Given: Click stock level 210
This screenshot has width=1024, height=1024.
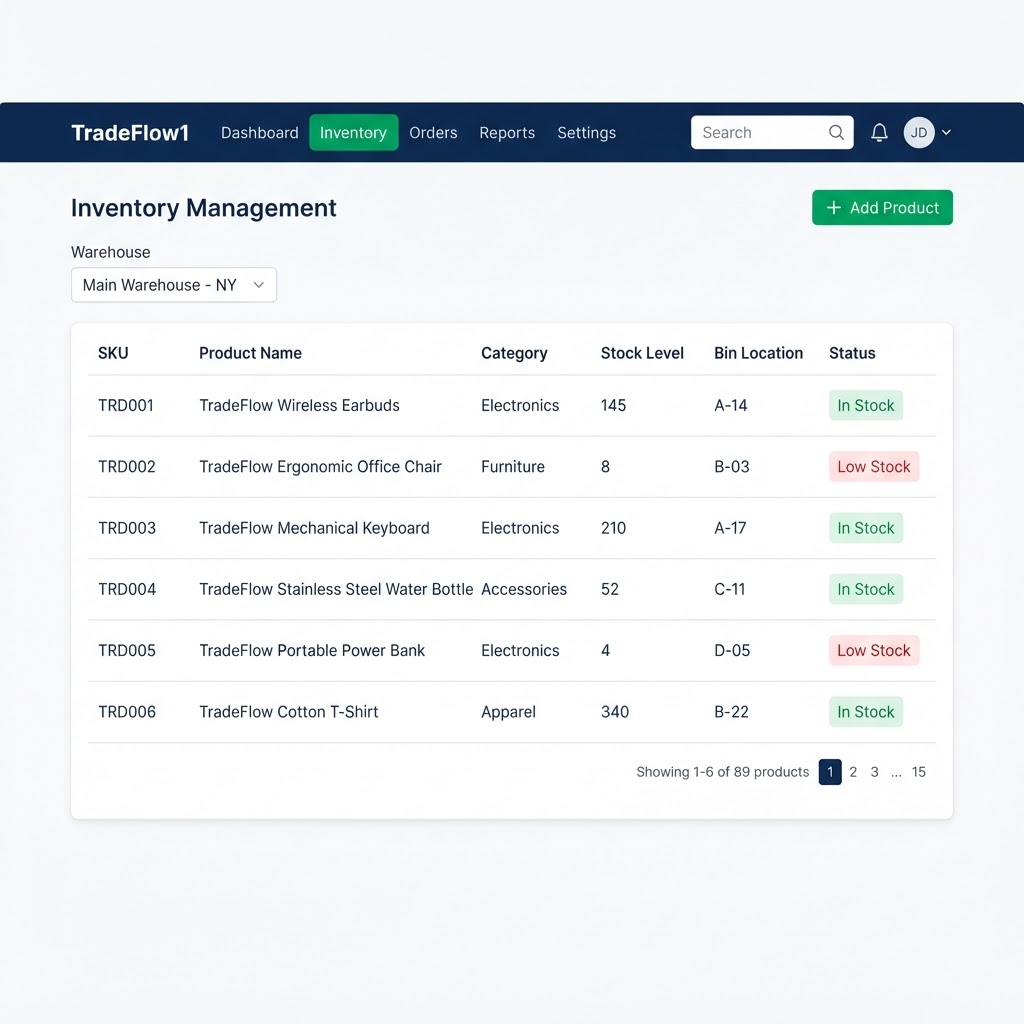Looking at the screenshot, I should (613, 528).
